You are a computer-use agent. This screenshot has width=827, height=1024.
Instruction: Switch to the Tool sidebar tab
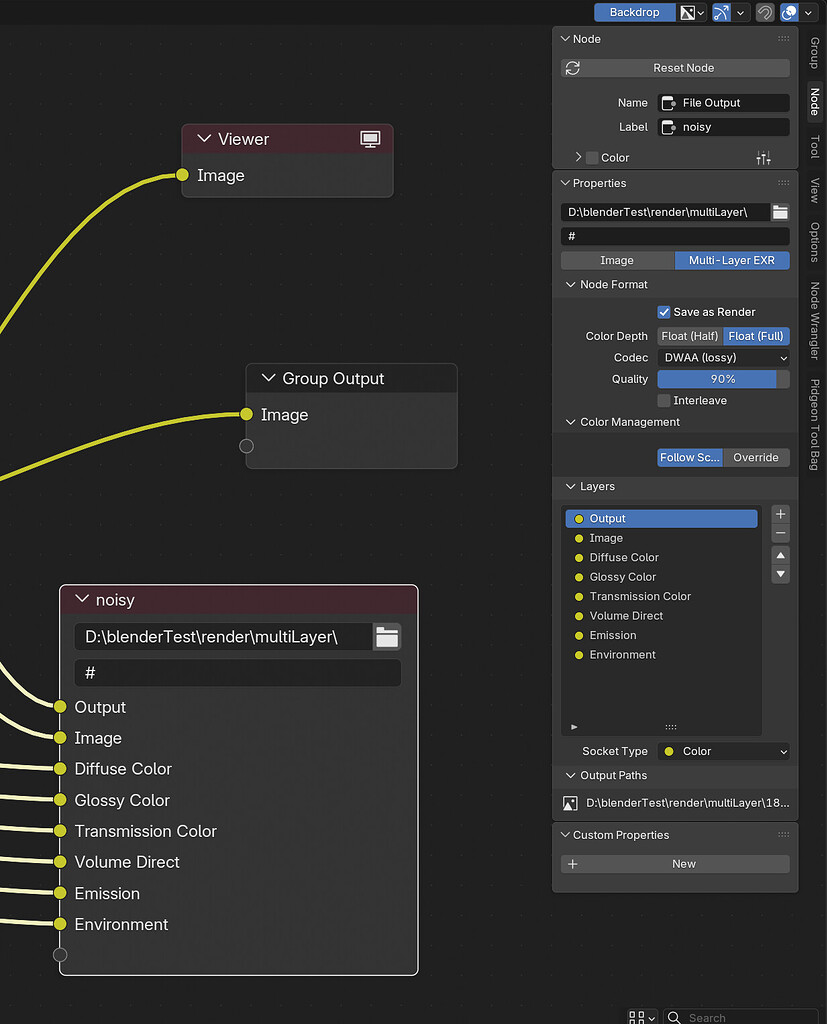(x=815, y=147)
